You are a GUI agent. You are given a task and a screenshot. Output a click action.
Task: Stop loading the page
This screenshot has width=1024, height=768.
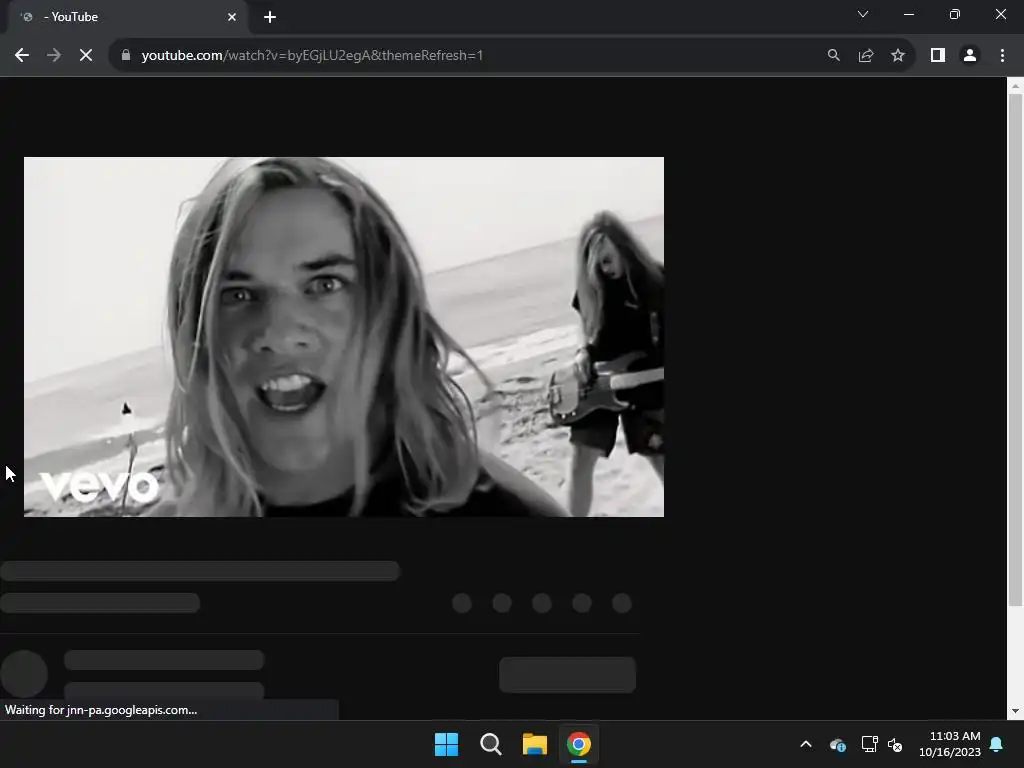(x=86, y=56)
